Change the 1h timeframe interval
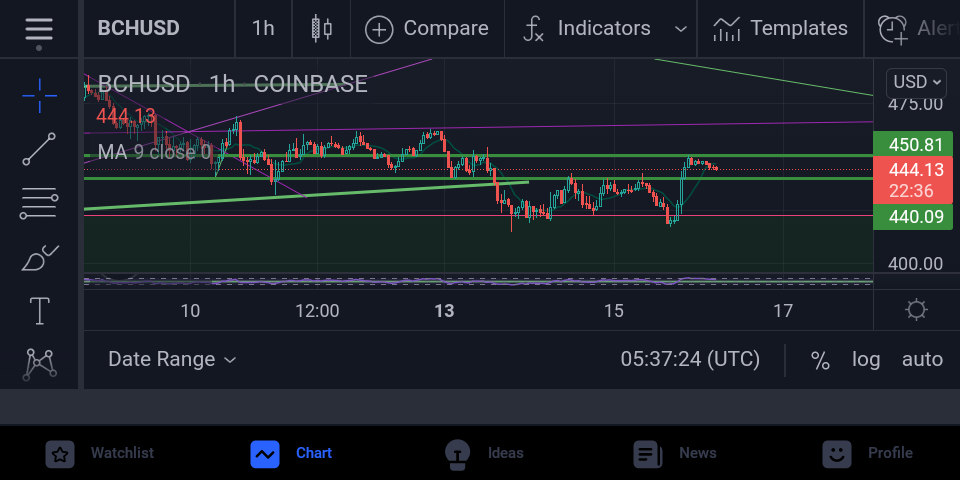 263,28
